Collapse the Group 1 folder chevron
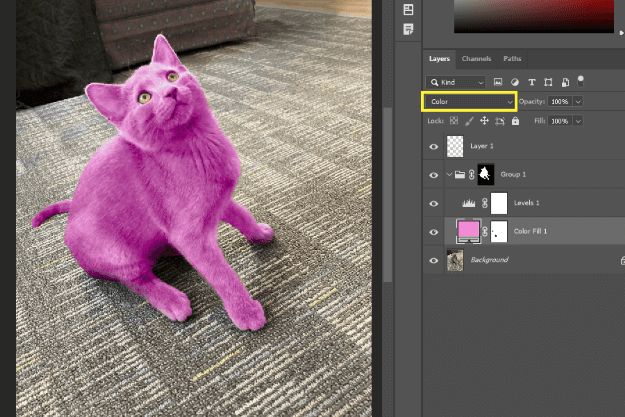This screenshot has width=625, height=417. pyautogui.click(x=449, y=174)
